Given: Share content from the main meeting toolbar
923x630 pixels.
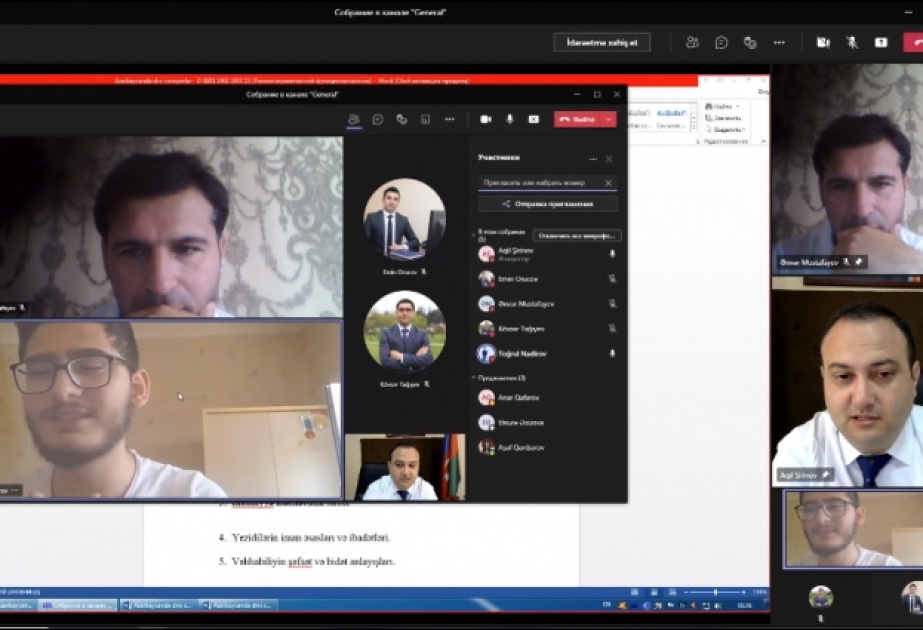Looking at the screenshot, I should (881, 42).
